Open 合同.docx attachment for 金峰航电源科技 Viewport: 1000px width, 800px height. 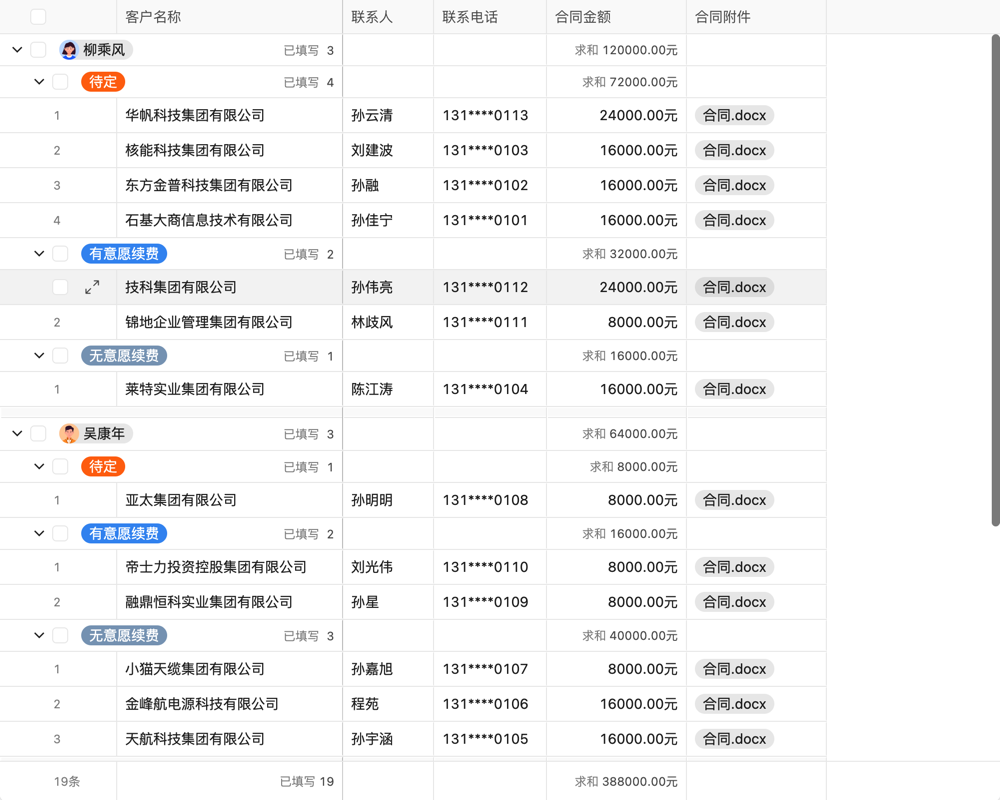click(x=734, y=704)
